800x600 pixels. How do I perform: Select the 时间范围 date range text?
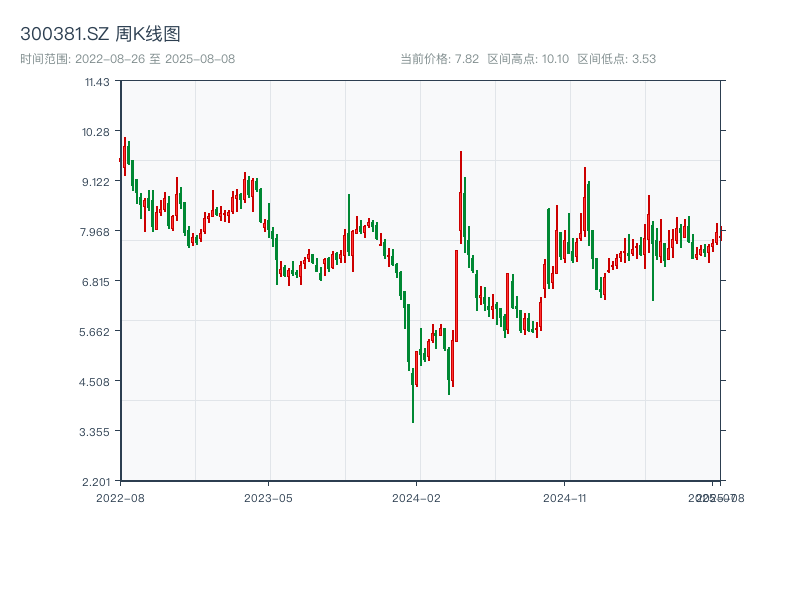tap(127, 59)
